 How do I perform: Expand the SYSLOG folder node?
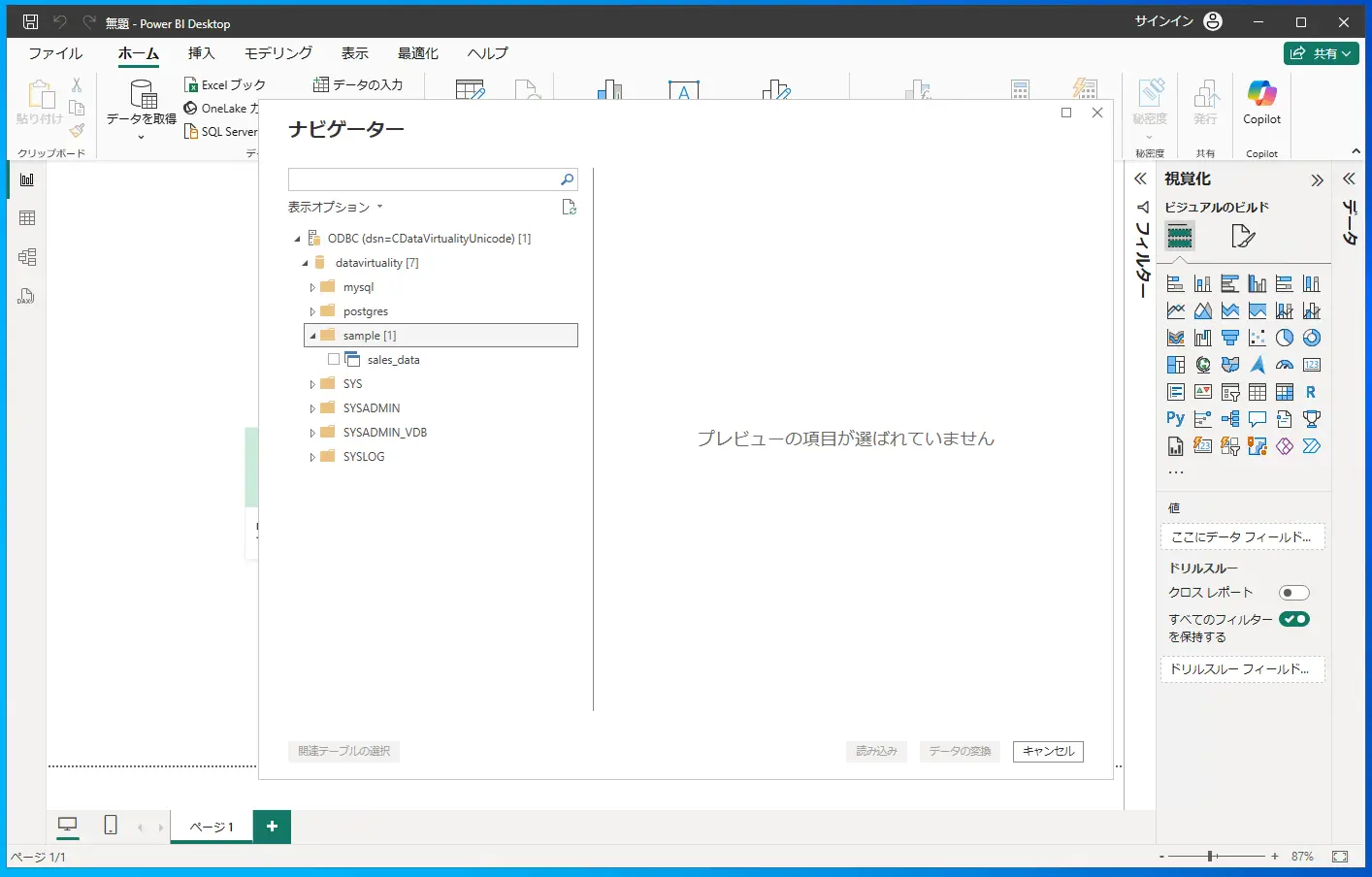[x=312, y=457]
